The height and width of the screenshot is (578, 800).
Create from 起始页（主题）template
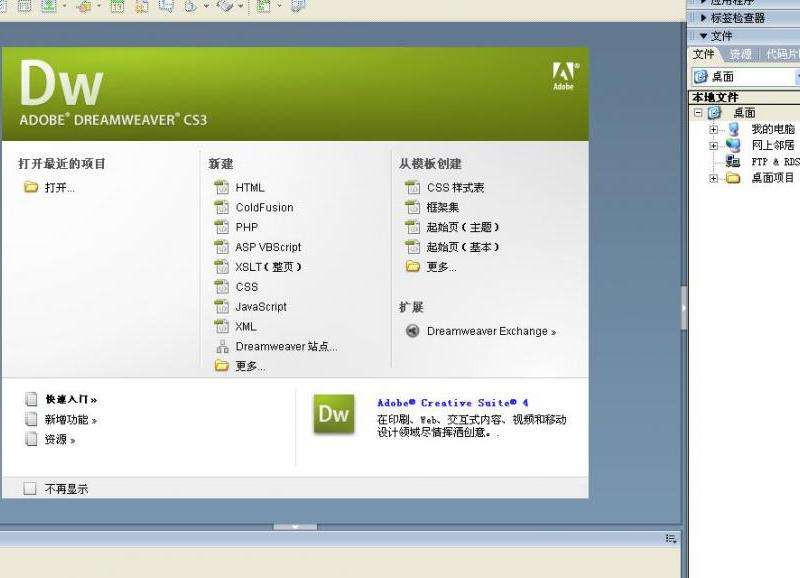coord(452,228)
